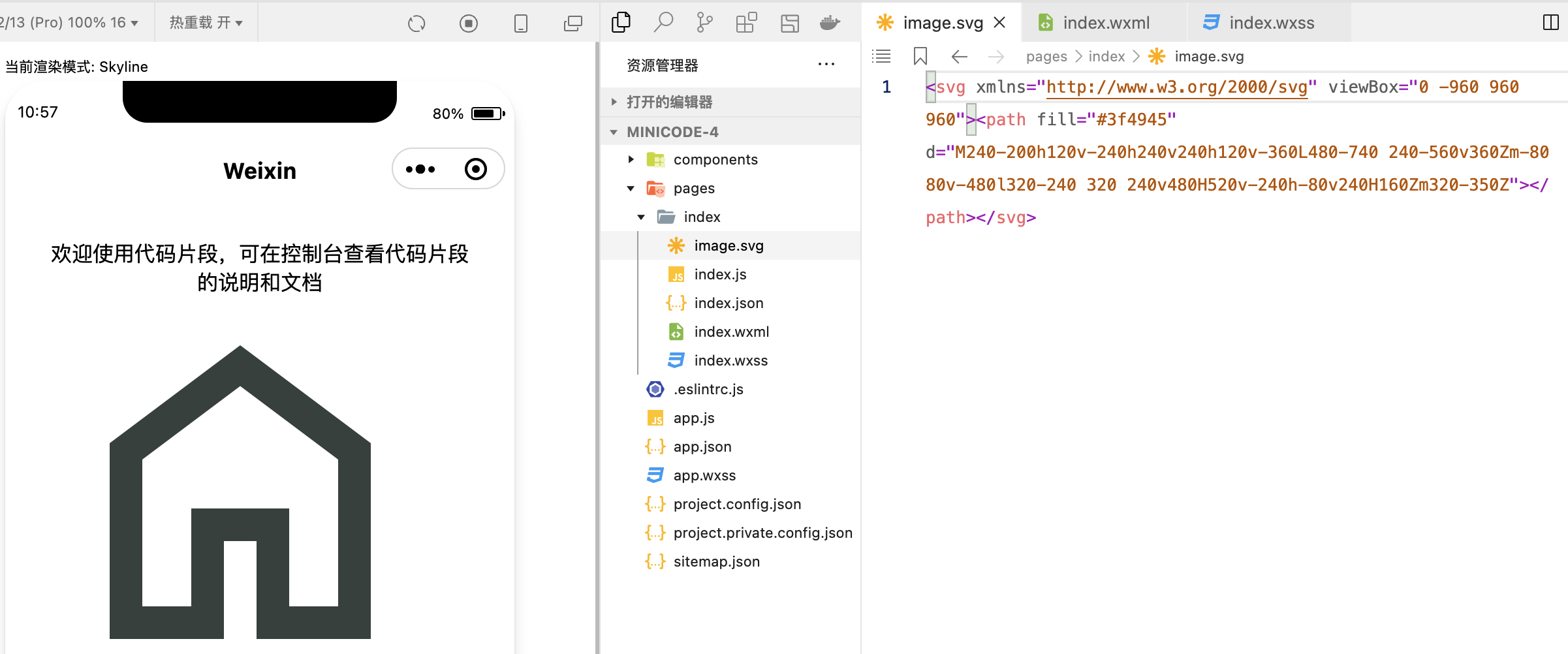Click the house SVG image in simulator
Image resolution: width=1568 pixels, height=654 pixels.
click(x=240, y=492)
